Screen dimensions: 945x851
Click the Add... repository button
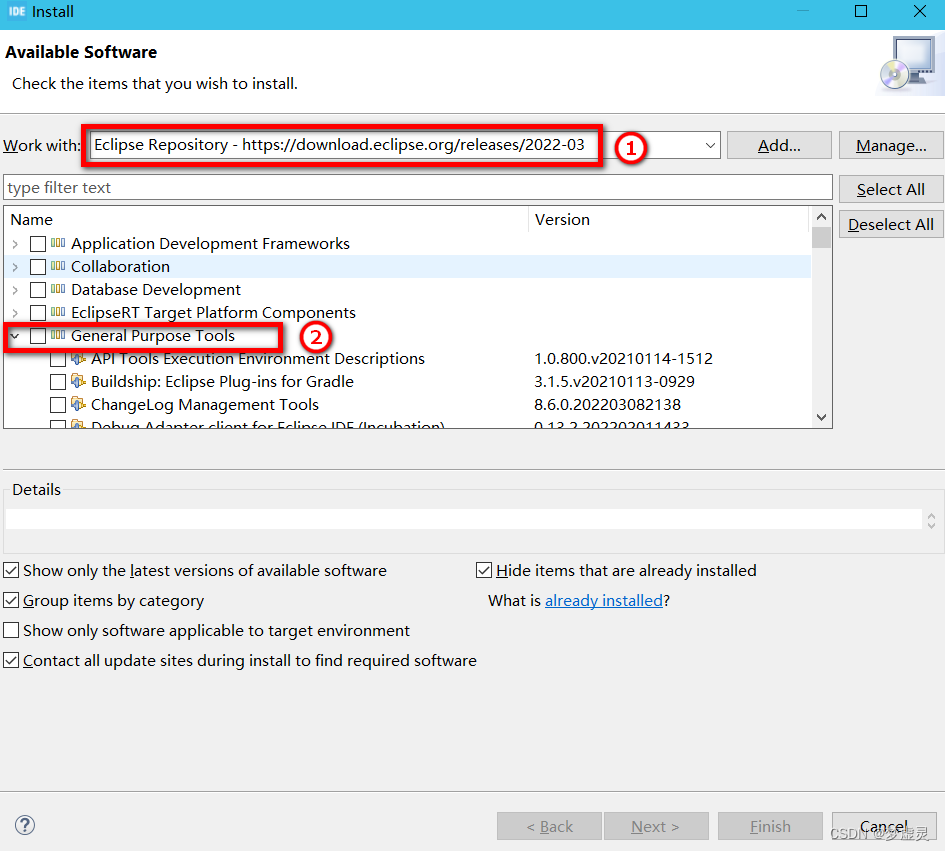point(779,145)
